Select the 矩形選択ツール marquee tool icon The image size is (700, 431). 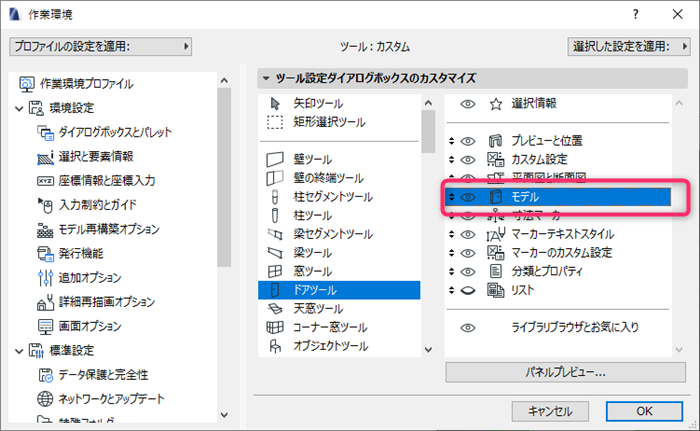click(275, 122)
